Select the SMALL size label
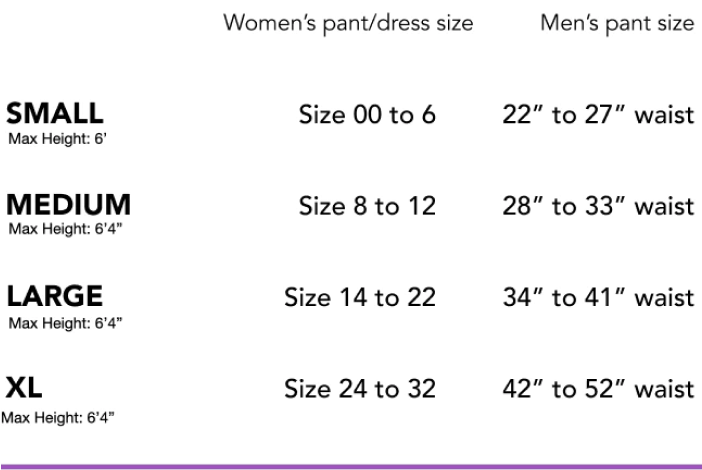This screenshot has height=470, width=702. coord(55,112)
